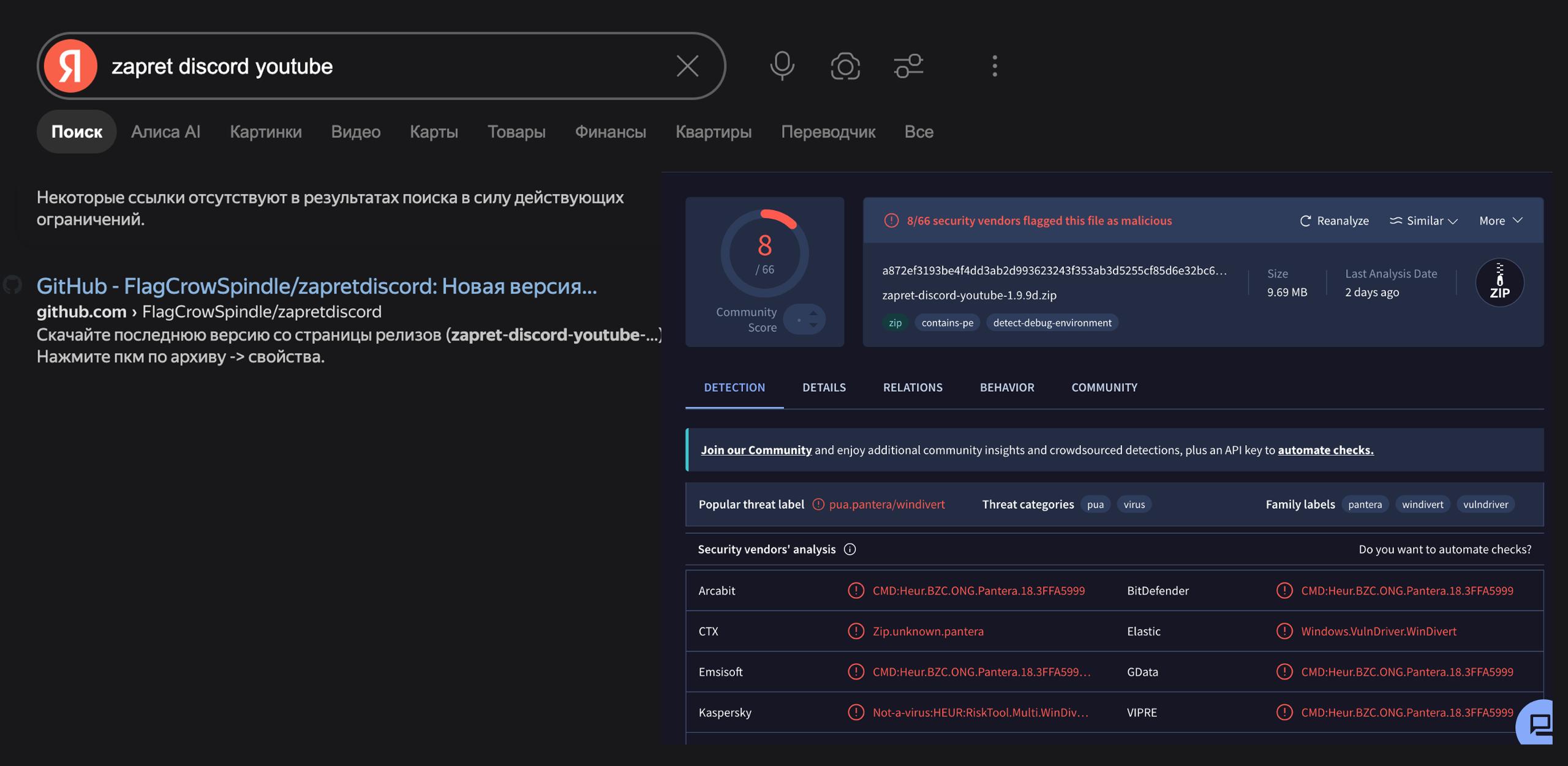
Task: Open image search camera icon
Action: pos(845,66)
